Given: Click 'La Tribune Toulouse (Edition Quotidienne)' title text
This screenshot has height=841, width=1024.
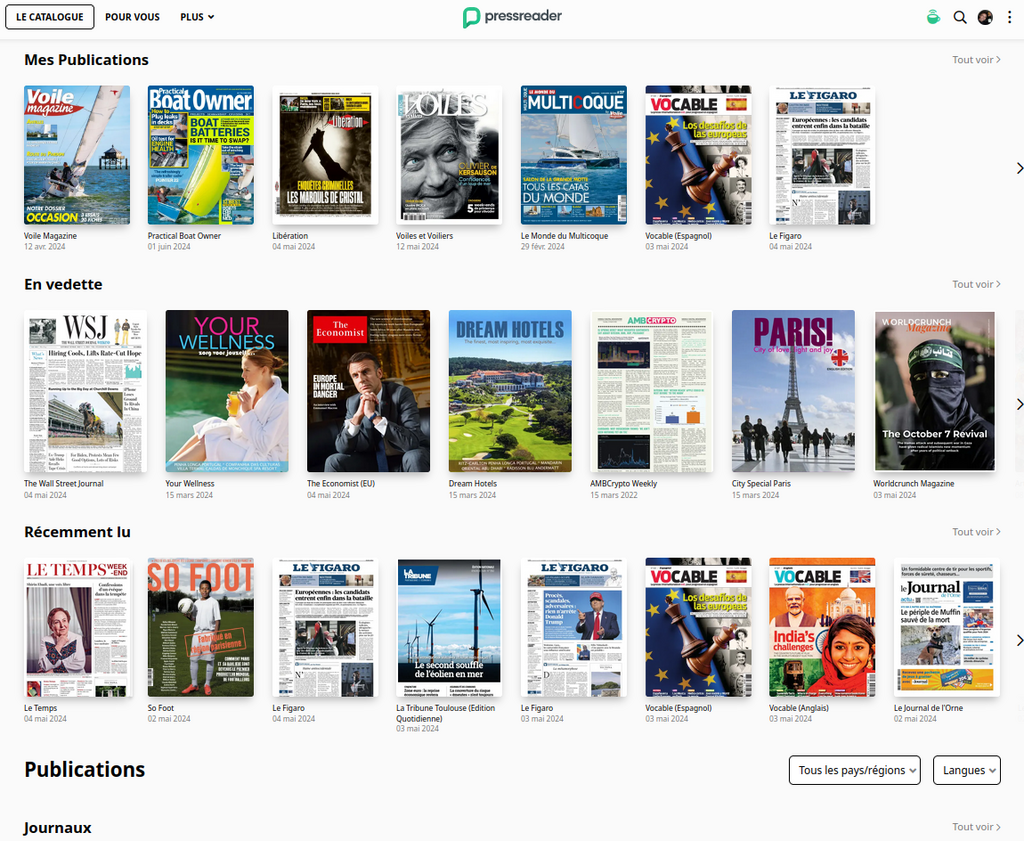Looking at the screenshot, I should point(446,713).
